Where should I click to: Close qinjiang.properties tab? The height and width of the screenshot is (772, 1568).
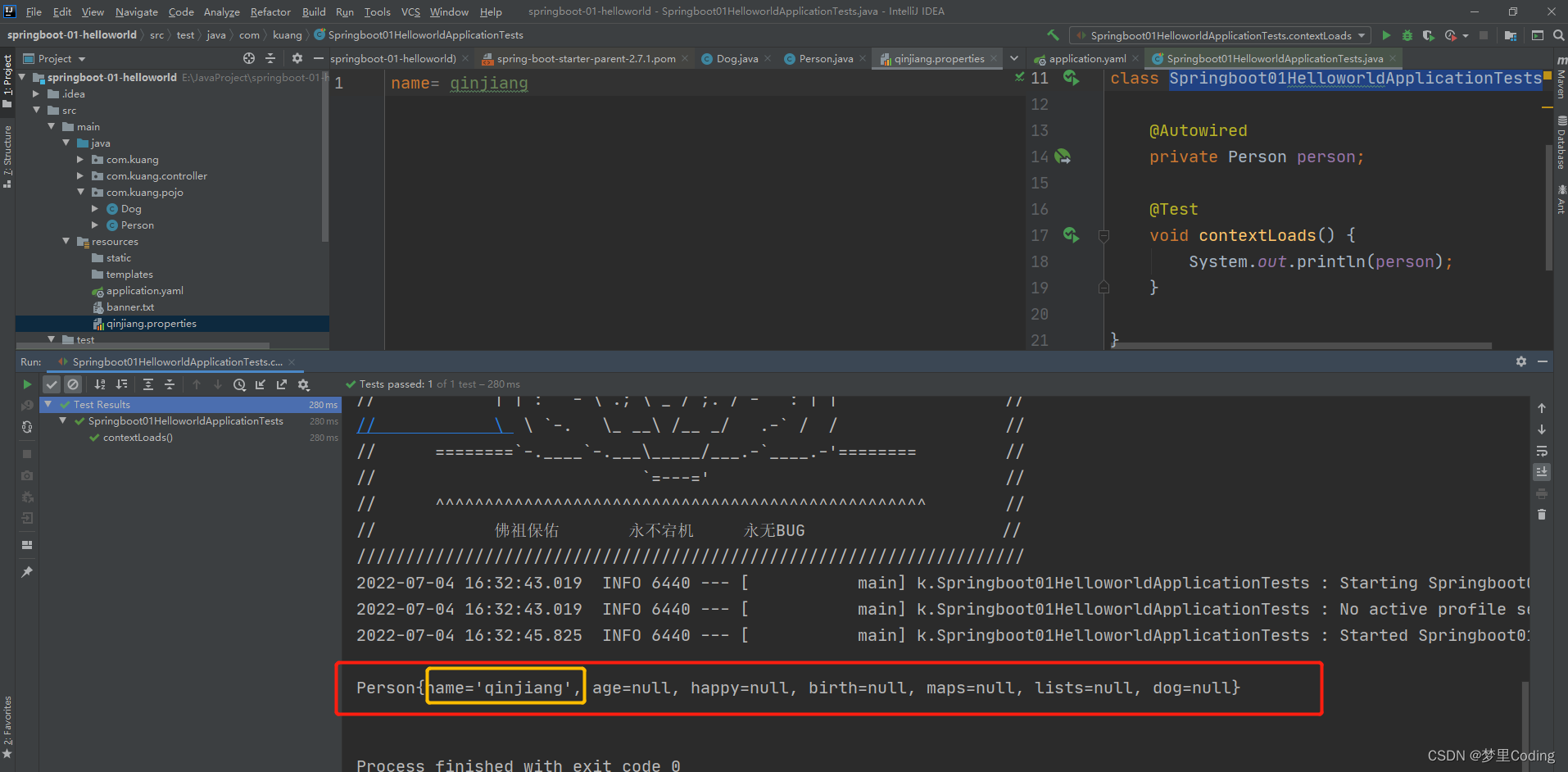(x=994, y=58)
